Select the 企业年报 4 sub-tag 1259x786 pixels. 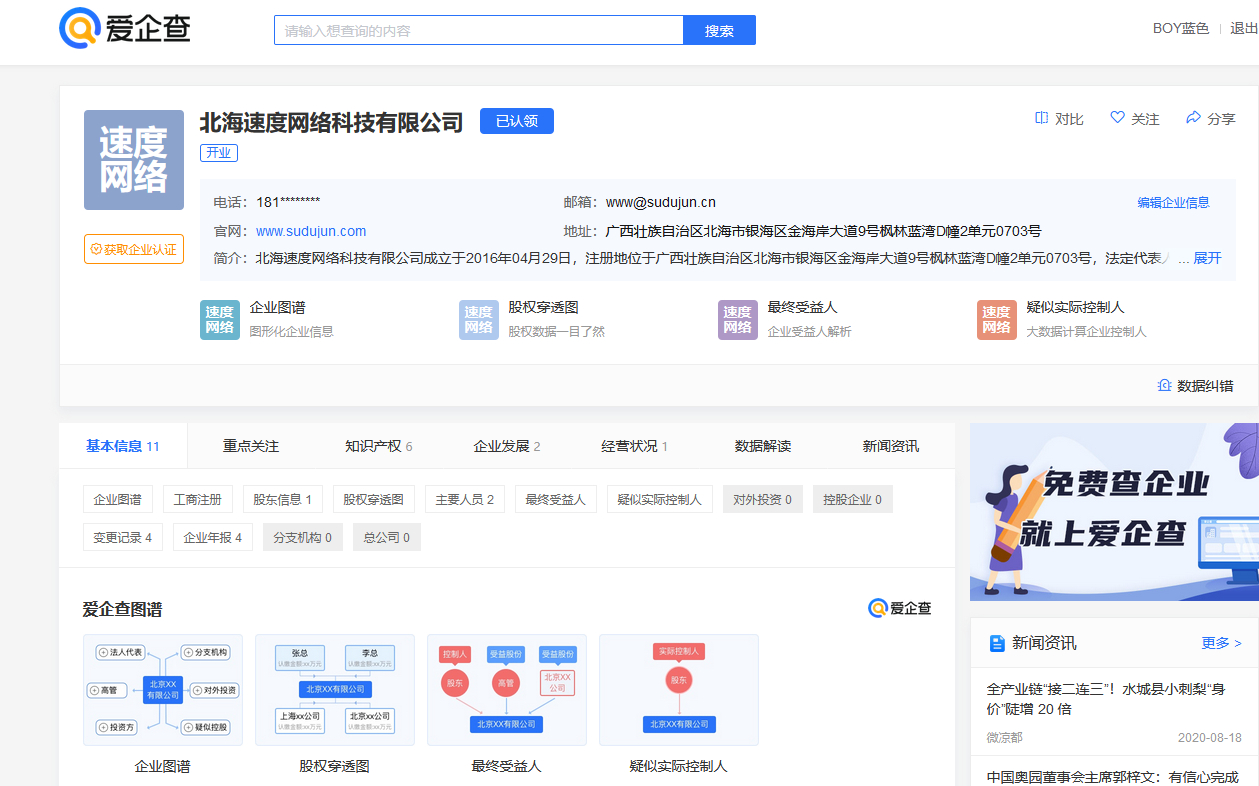pos(213,537)
